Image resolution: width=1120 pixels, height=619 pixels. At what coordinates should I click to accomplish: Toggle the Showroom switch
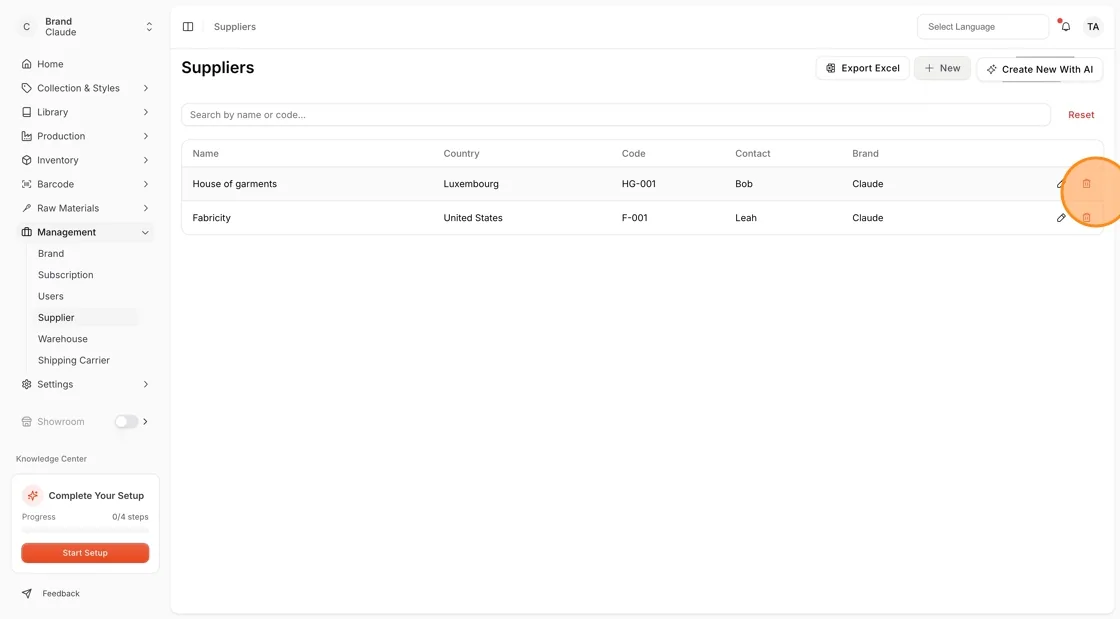coord(126,422)
